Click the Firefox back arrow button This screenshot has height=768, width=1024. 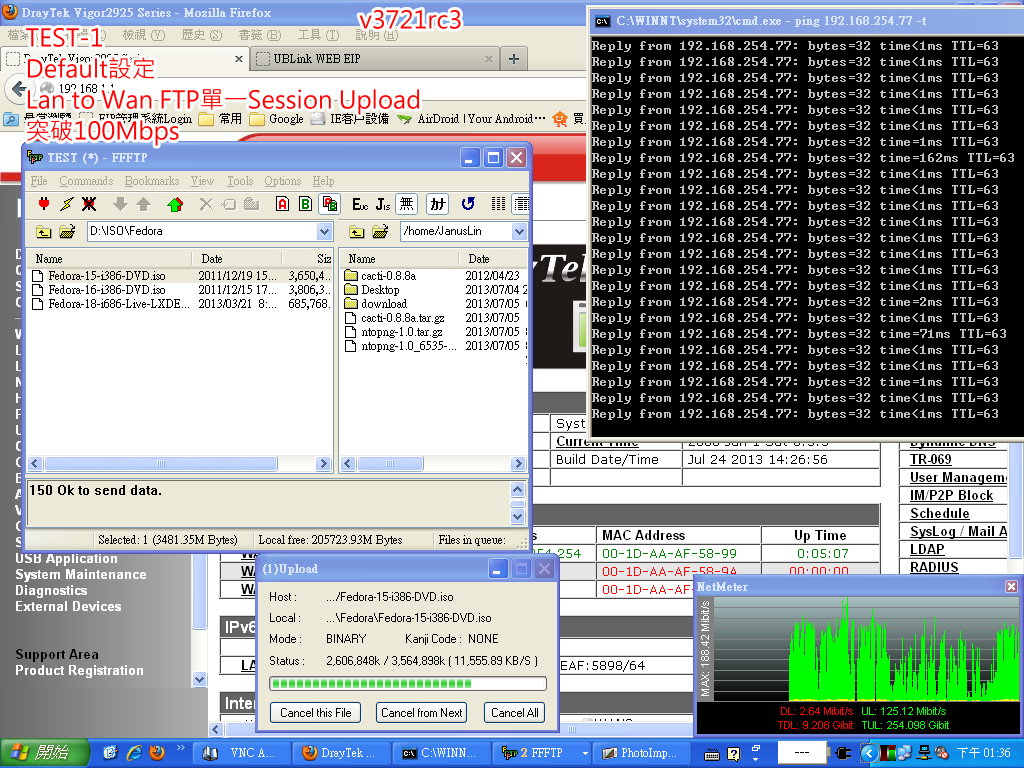click(18, 89)
